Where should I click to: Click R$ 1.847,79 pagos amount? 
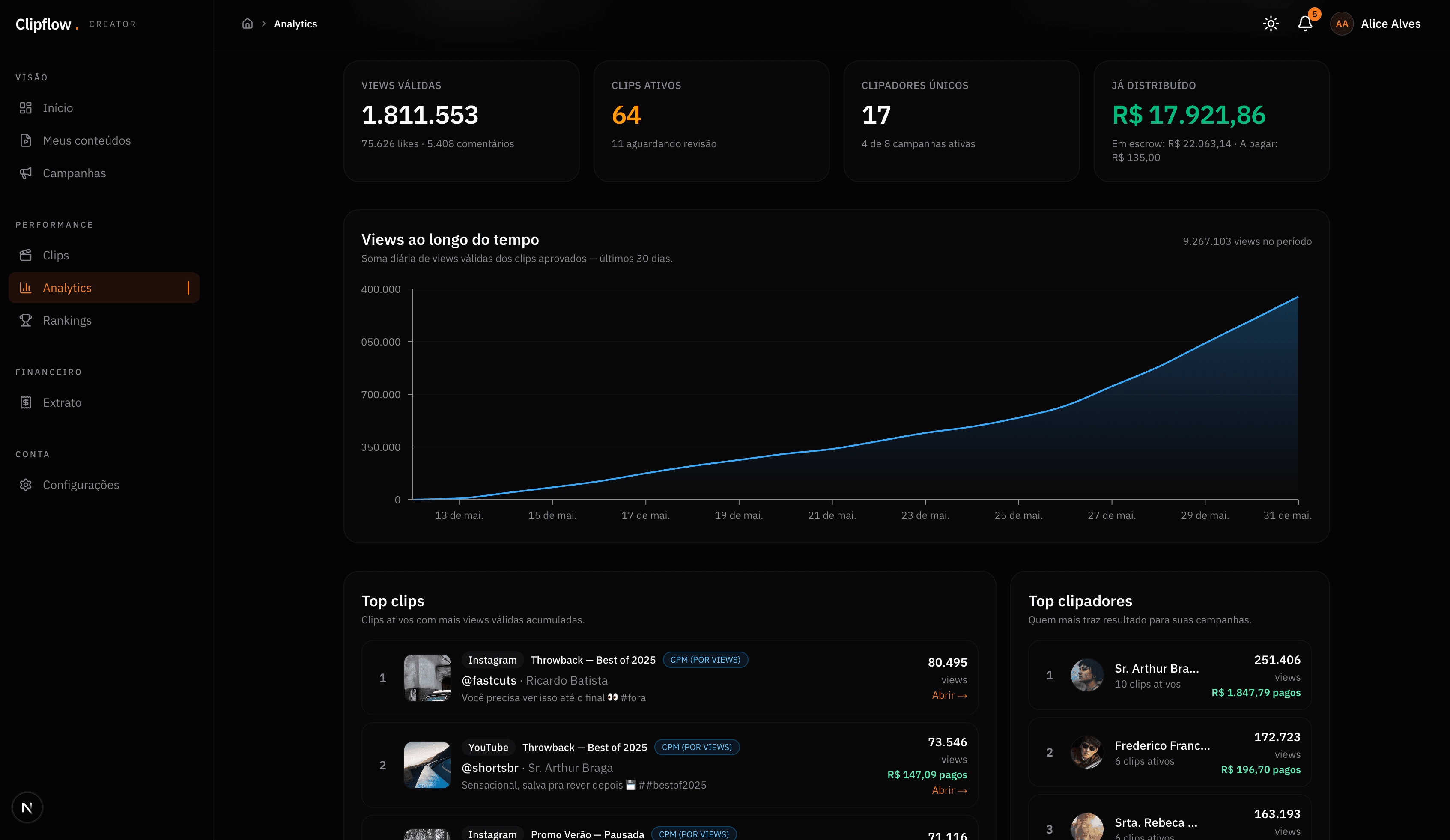1256,693
